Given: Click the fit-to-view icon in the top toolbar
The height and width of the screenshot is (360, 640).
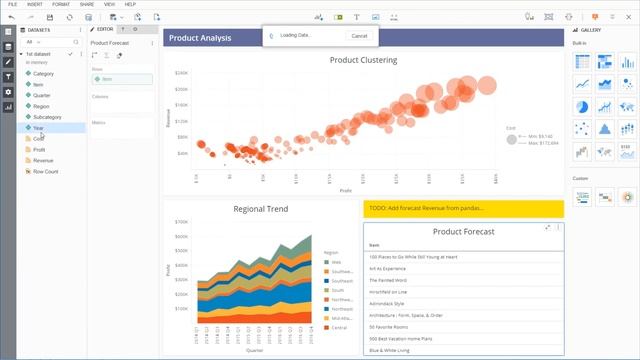Looking at the screenshot, I should [569, 17].
